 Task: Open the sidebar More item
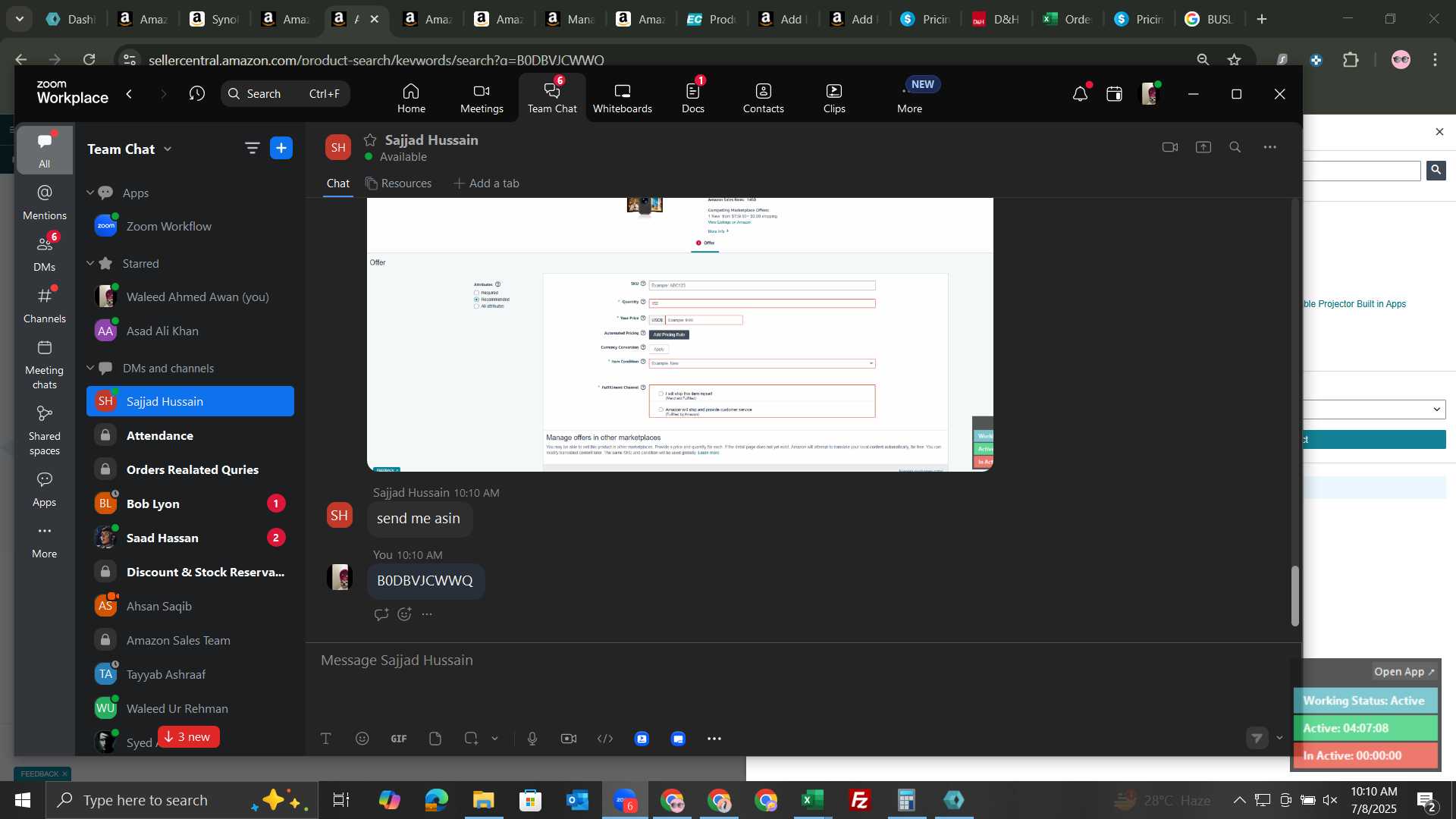(x=45, y=541)
